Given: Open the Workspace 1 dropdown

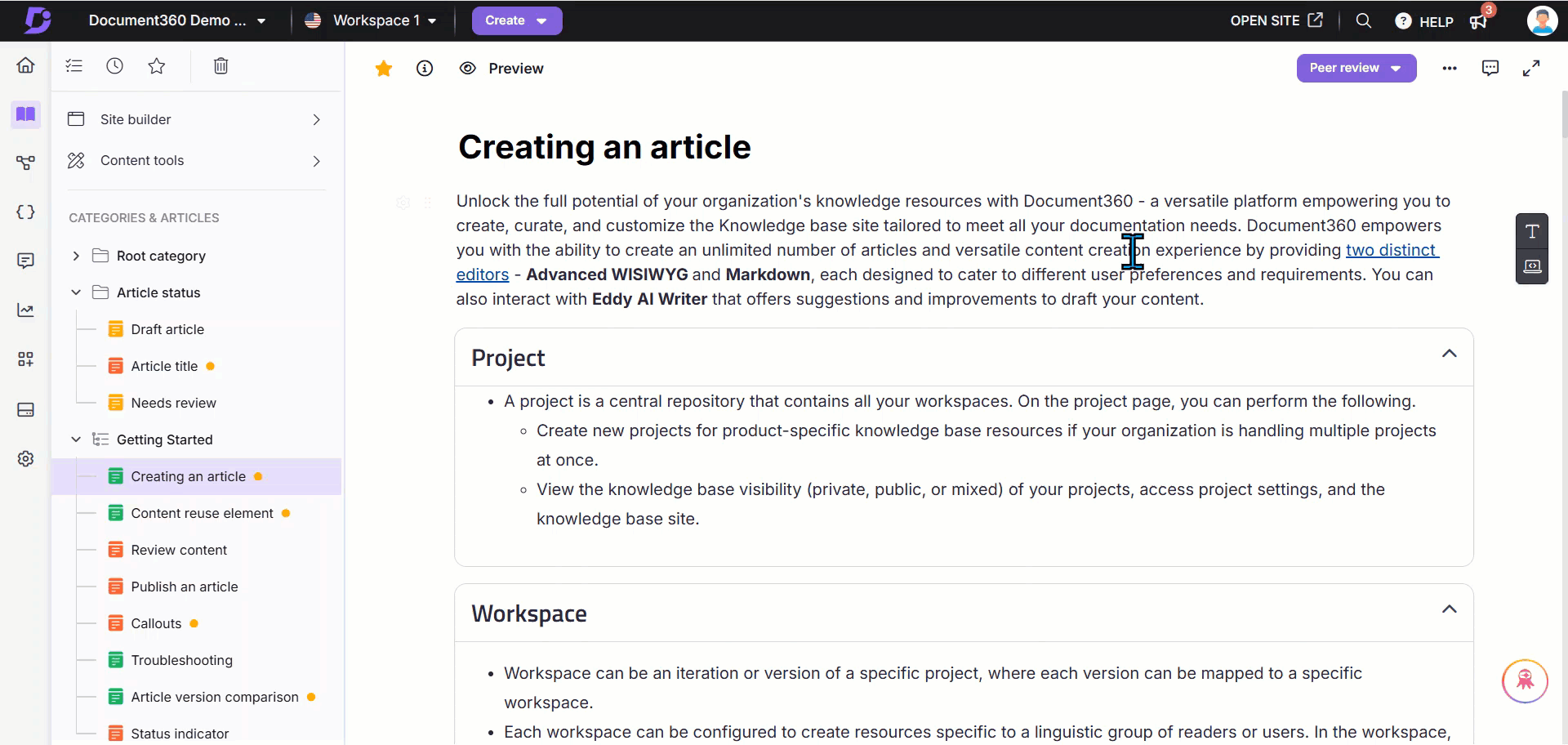Looking at the screenshot, I should point(371,20).
